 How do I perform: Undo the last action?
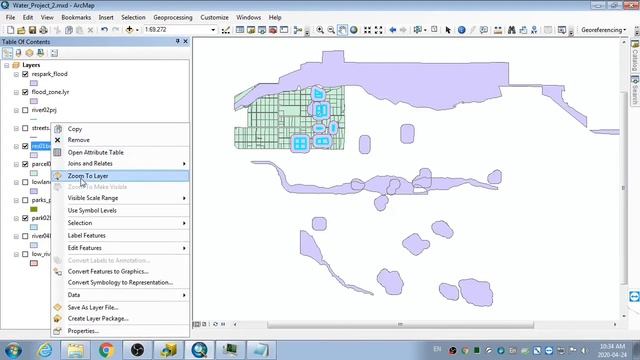tap(104, 30)
